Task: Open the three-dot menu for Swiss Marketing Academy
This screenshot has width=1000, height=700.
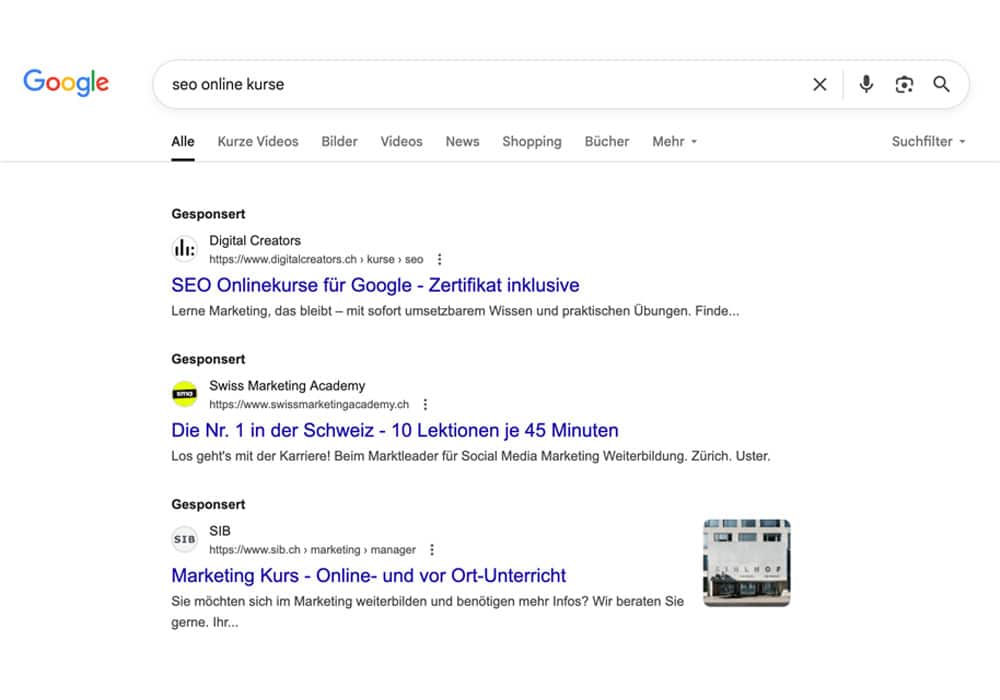Action: pyautogui.click(x=425, y=404)
